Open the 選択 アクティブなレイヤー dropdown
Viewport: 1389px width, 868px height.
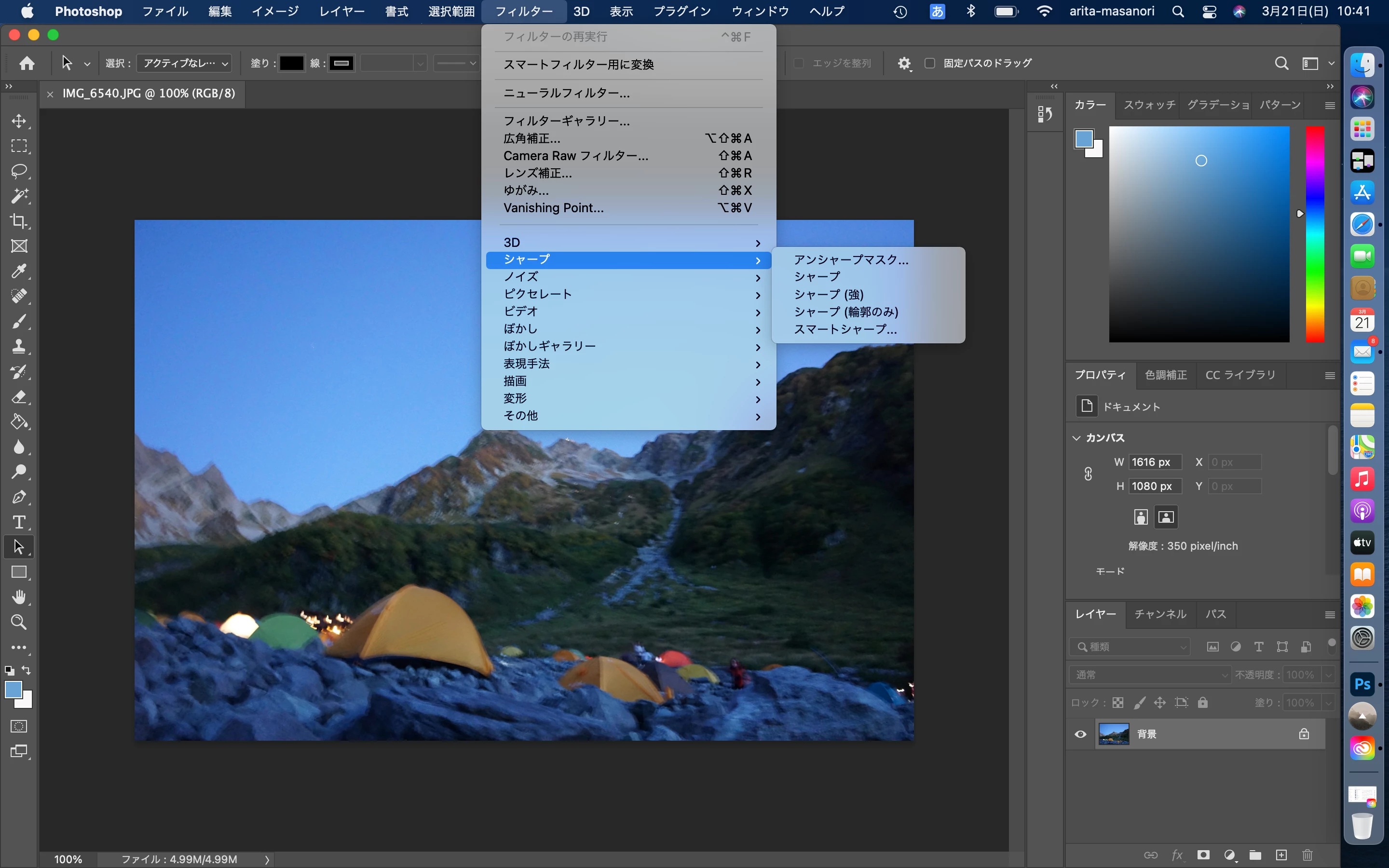coord(185,63)
